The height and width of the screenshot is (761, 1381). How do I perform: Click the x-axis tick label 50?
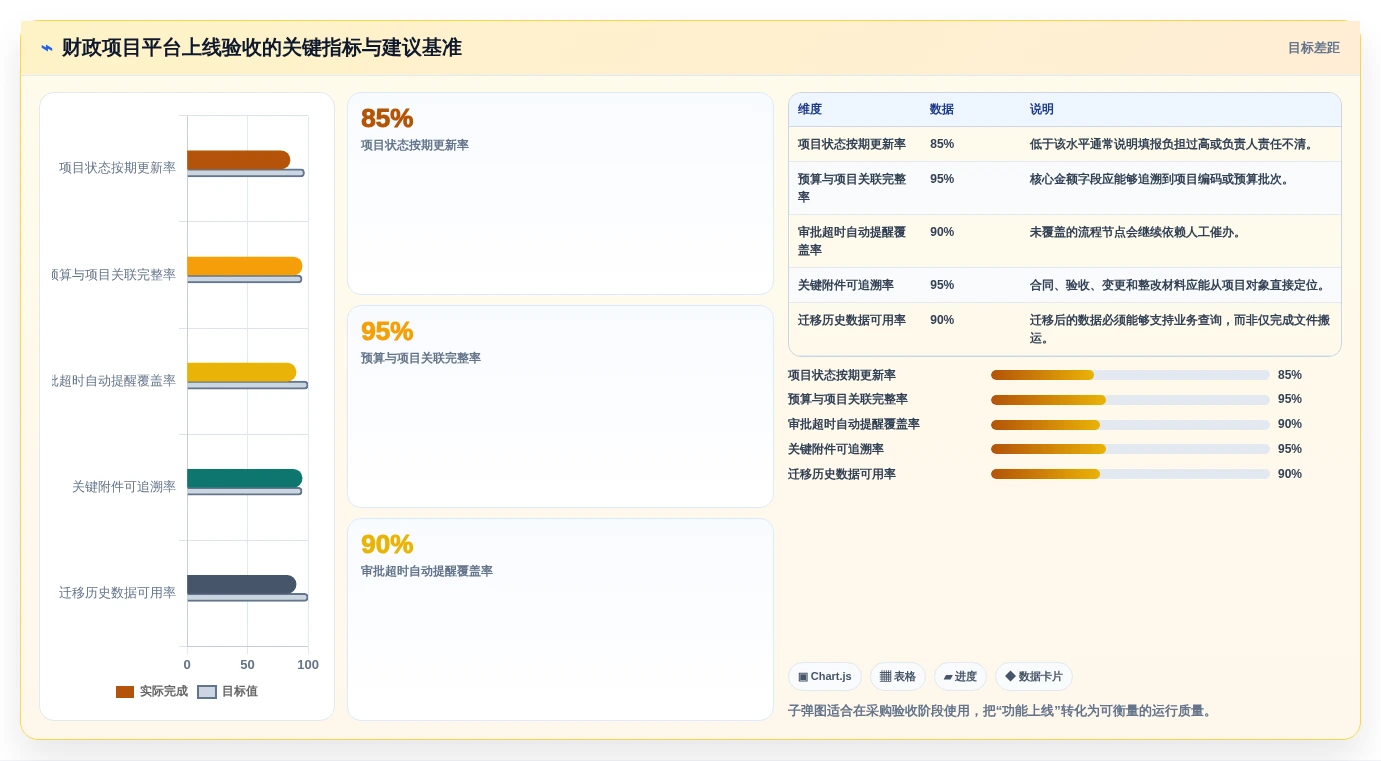tap(247, 665)
